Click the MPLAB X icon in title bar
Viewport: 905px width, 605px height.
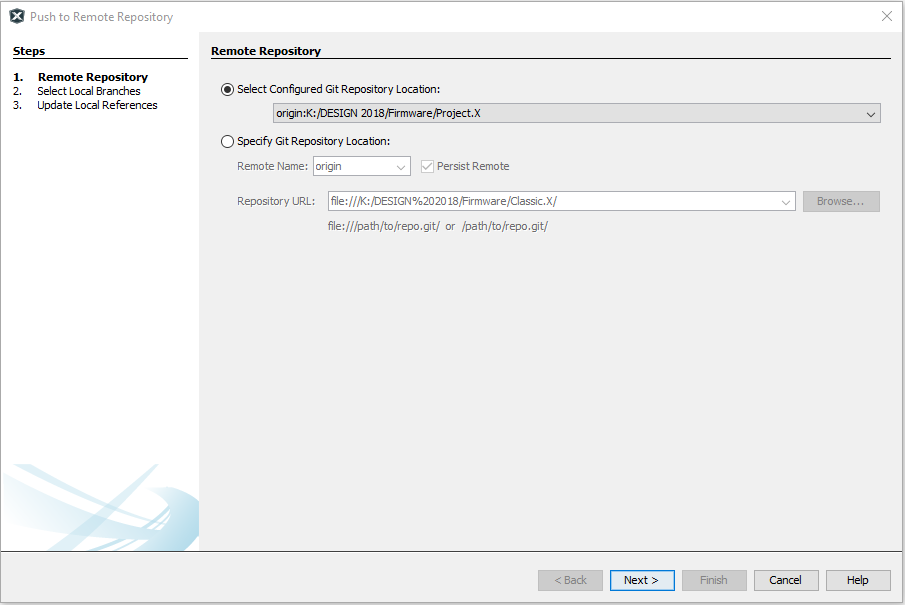(17, 17)
